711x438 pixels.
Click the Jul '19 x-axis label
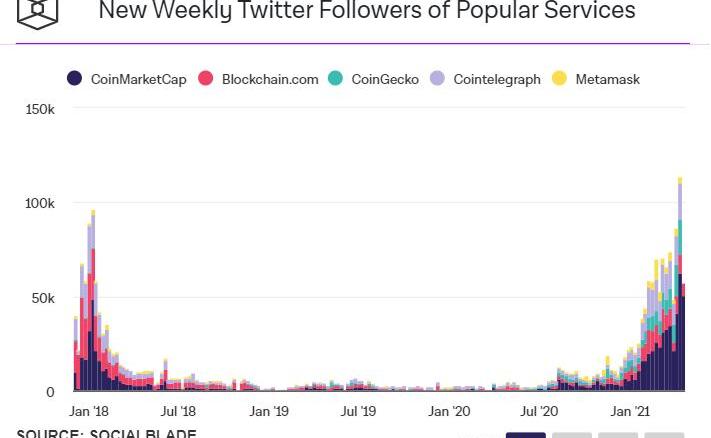pos(358,411)
